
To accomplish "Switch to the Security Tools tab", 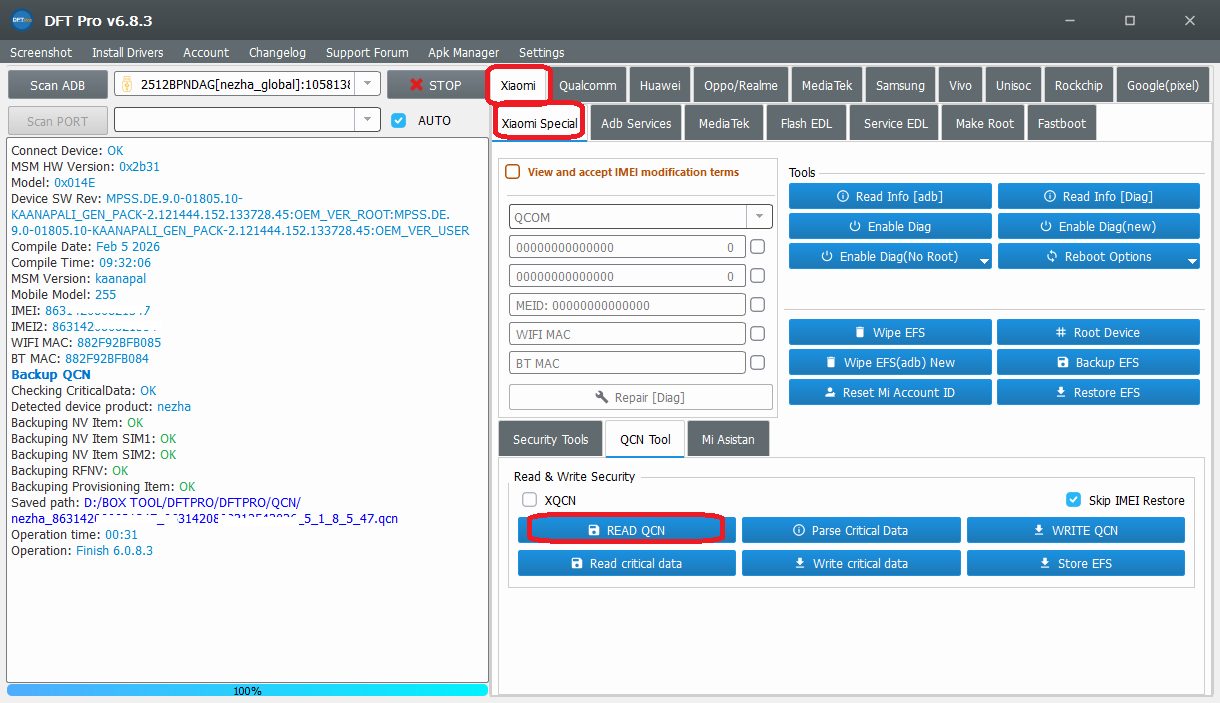I will pyautogui.click(x=550, y=439).
